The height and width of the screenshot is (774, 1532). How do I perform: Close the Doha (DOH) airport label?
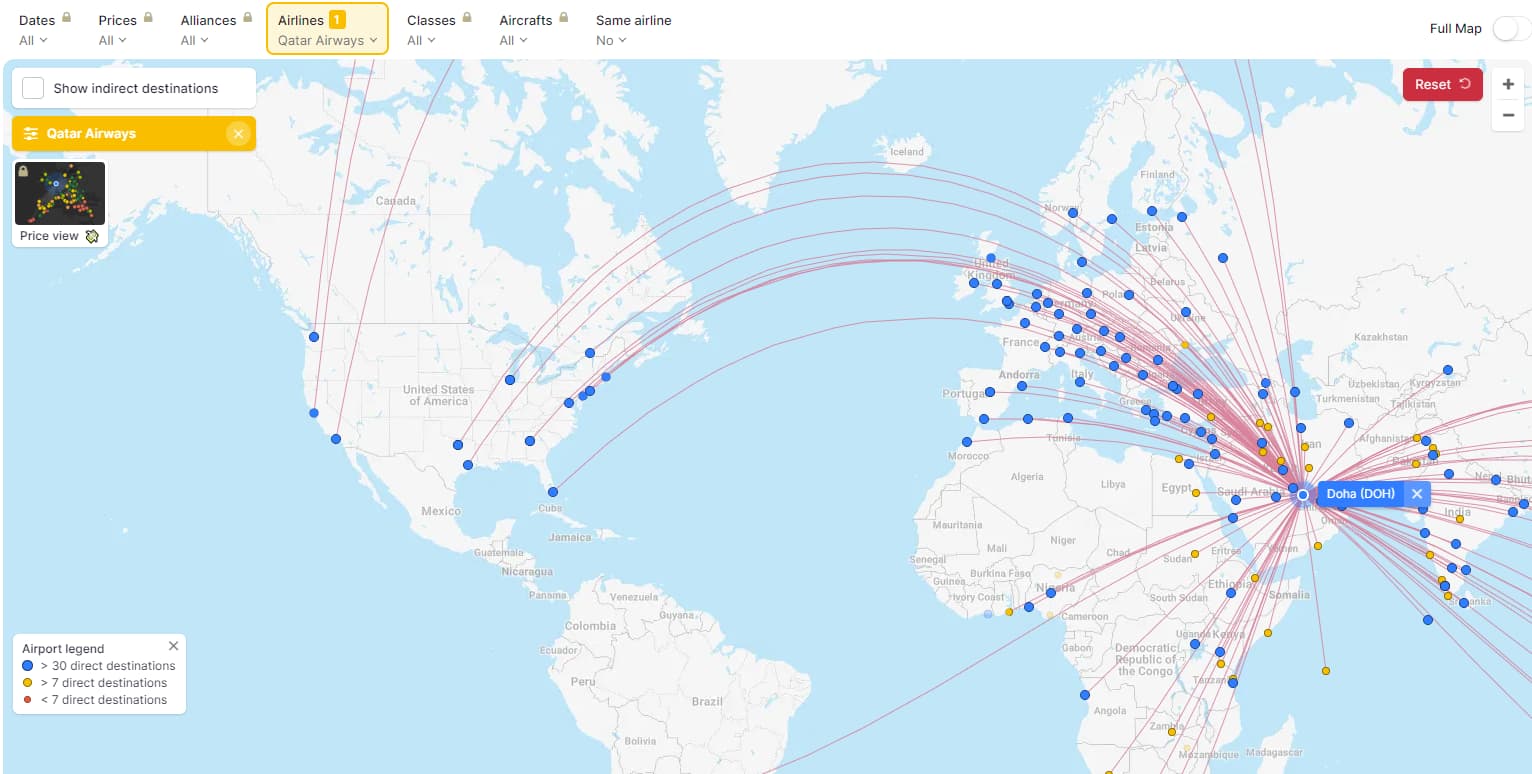coord(1416,494)
